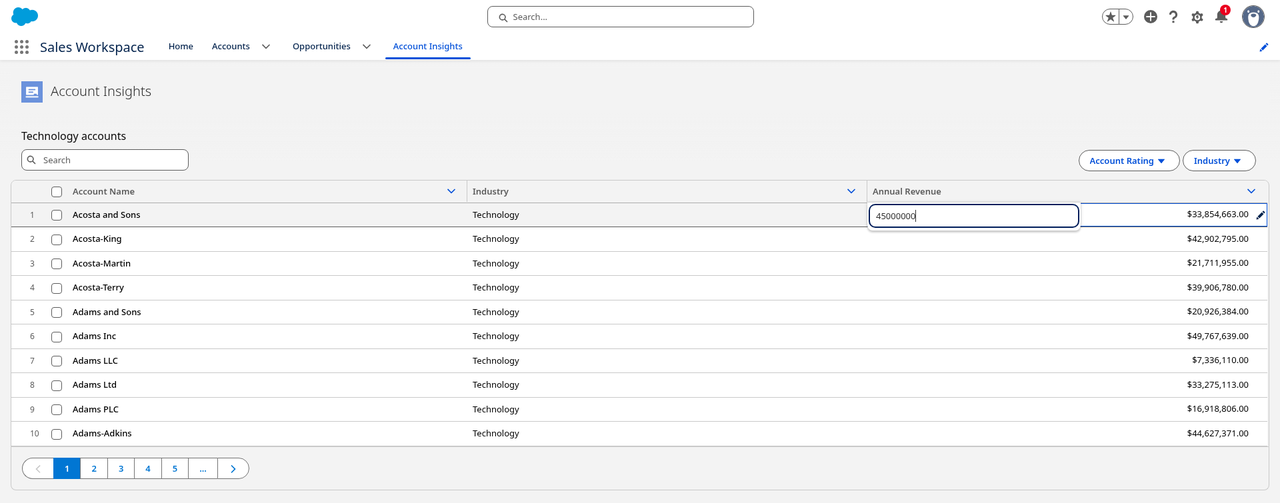Screen dimensions: 1280x503
Task: Click the Account Name column header label
Action: [103, 192]
